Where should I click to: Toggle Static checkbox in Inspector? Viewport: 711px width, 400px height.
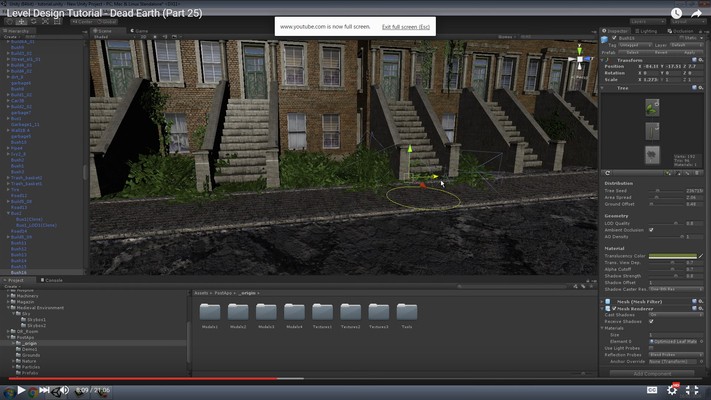tap(682, 38)
